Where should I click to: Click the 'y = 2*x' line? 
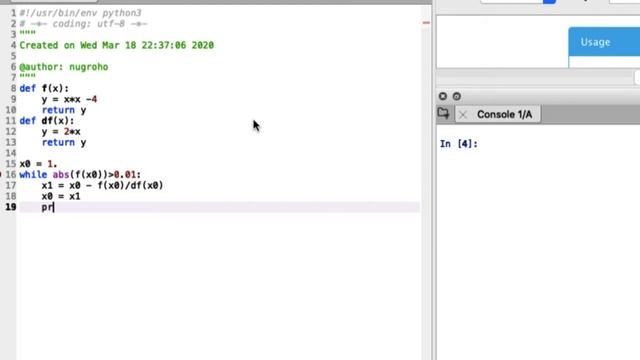pos(61,132)
